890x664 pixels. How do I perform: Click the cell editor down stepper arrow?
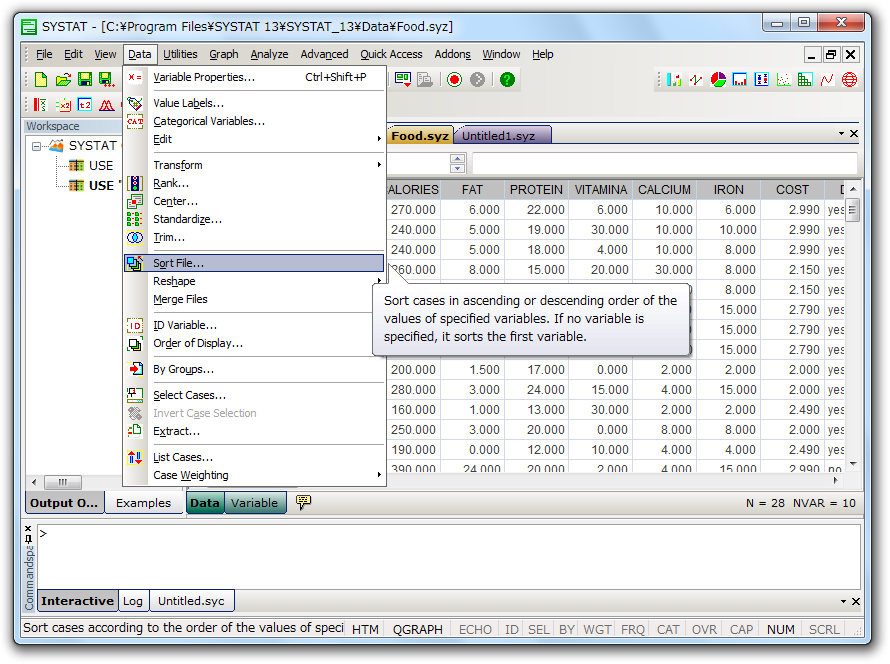457,168
